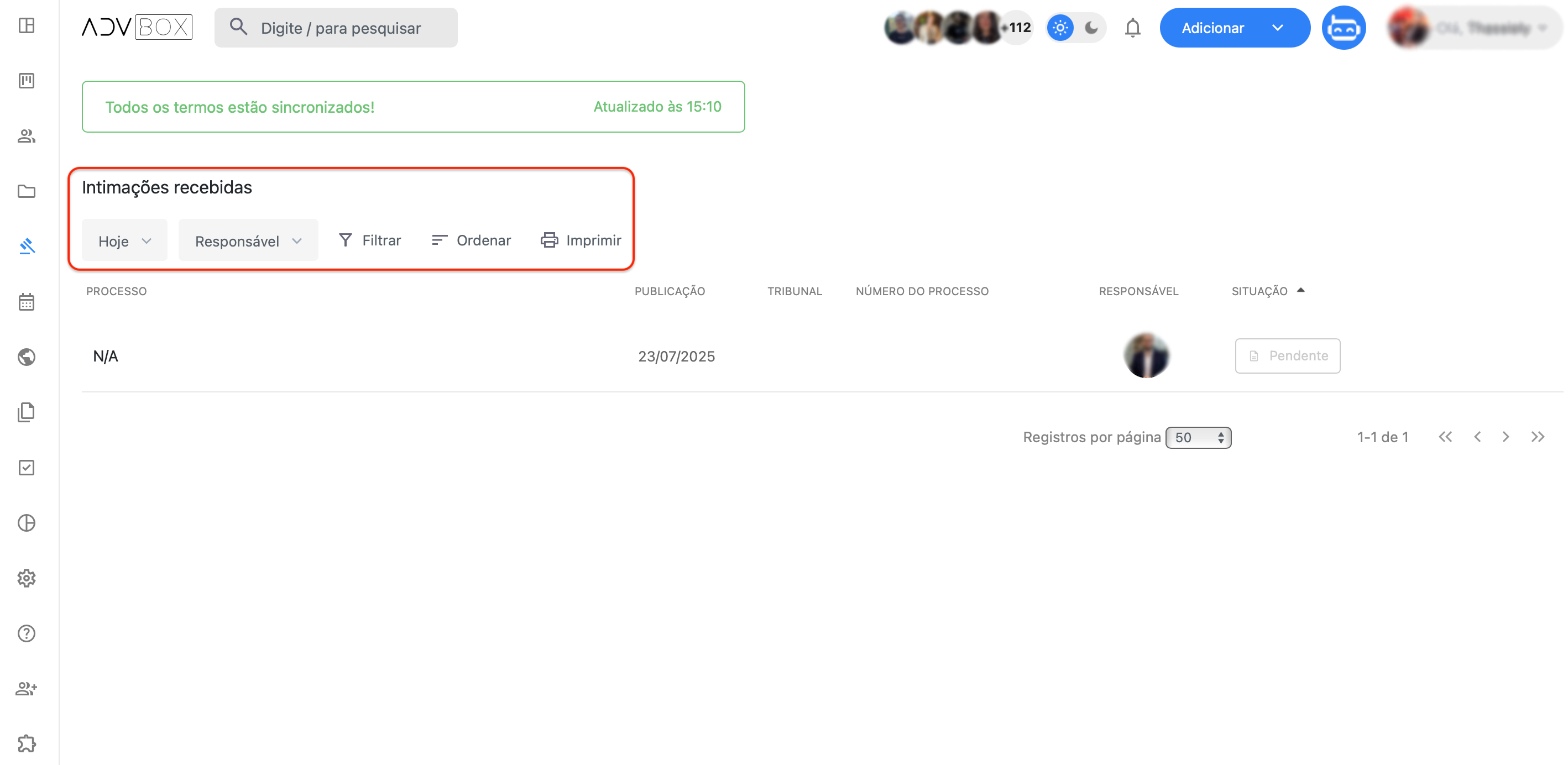The height and width of the screenshot is (765, 1568).
Task: Click the 23/07/2025 publication date
Action: tap(676, 357)
